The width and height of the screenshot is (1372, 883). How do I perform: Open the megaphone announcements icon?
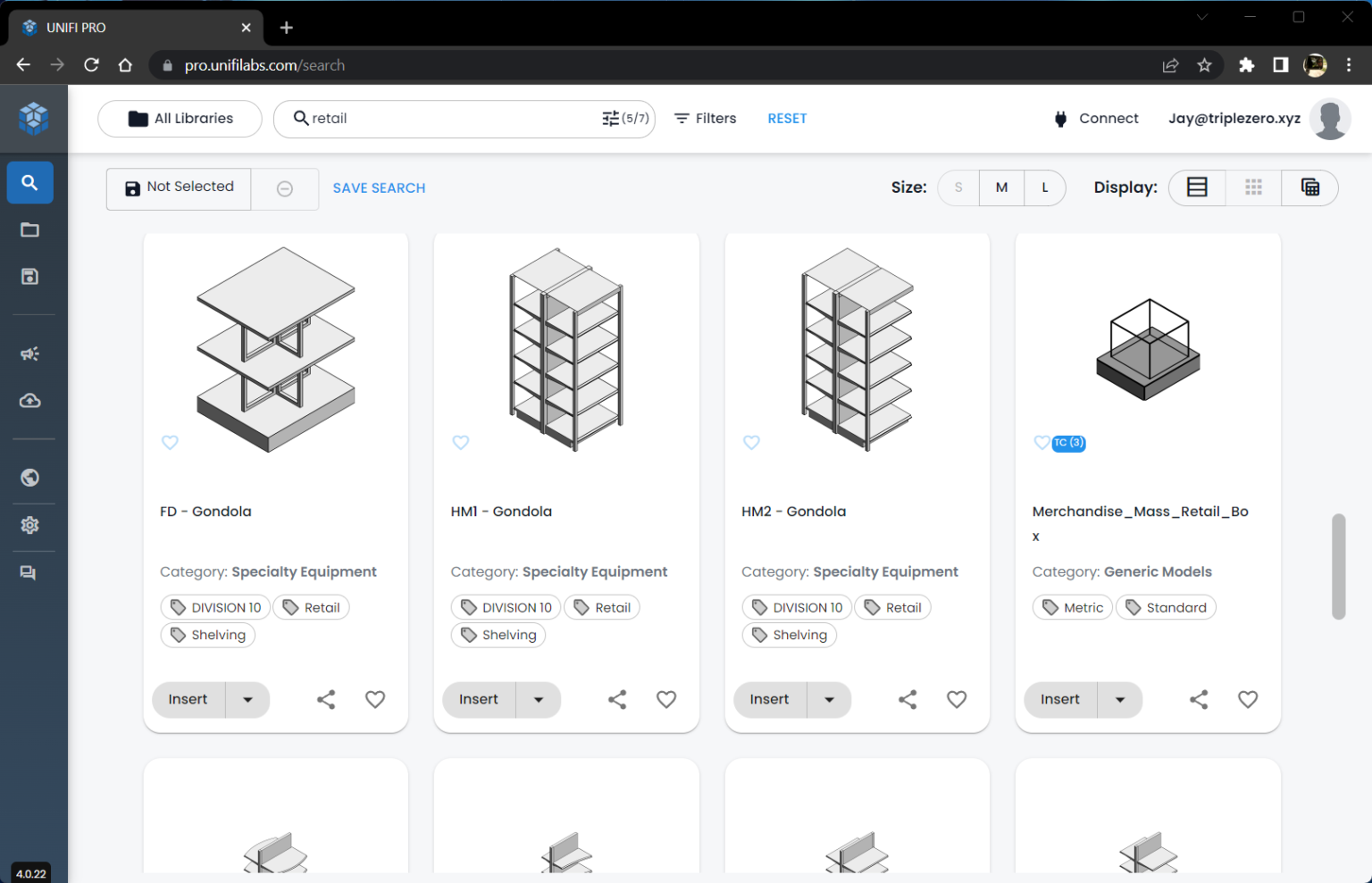[x=29, y=354]
